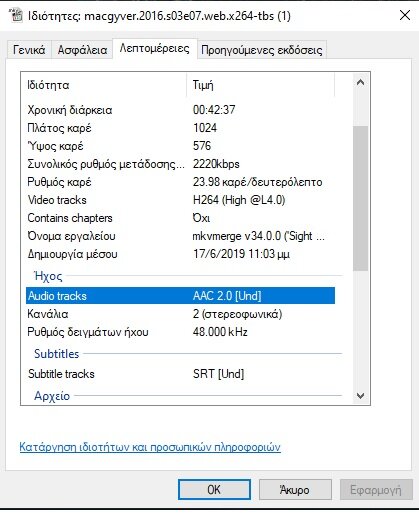Select the Λεπτομέρειες tab

tap(155, 49)
